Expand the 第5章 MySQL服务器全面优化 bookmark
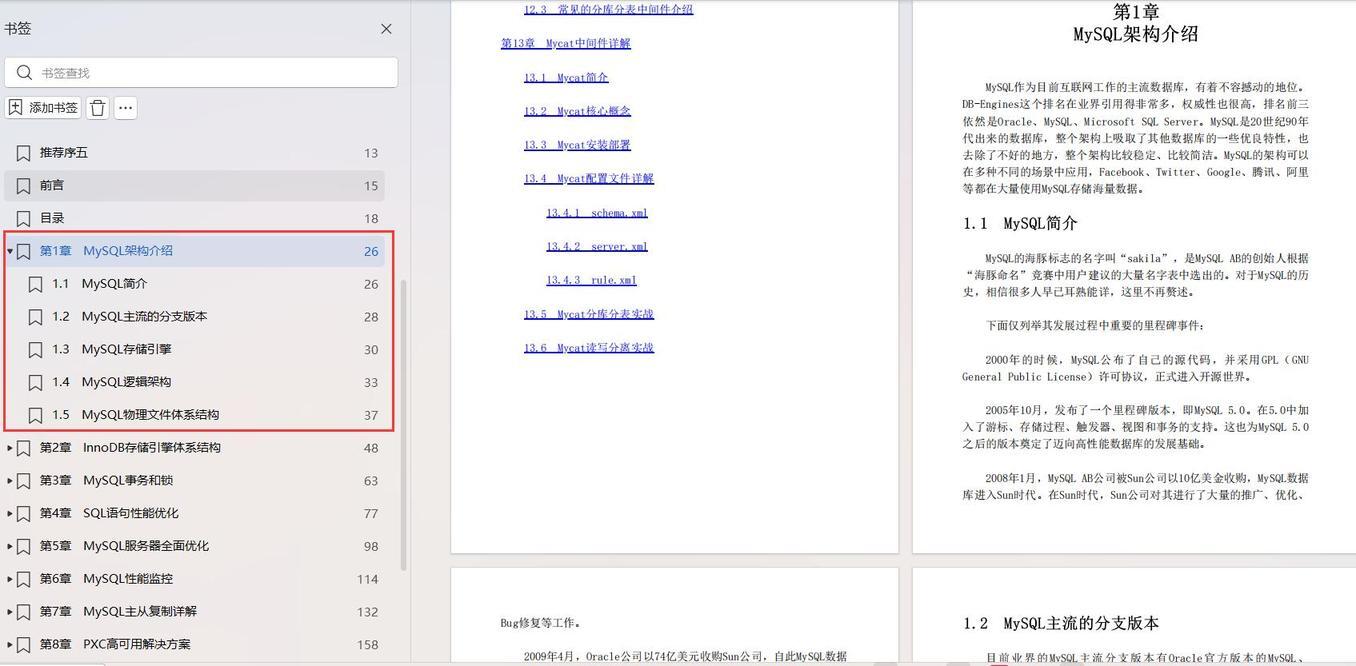Image resolution: width=1356 pixels, height=666 pixels. click(10, 546)
